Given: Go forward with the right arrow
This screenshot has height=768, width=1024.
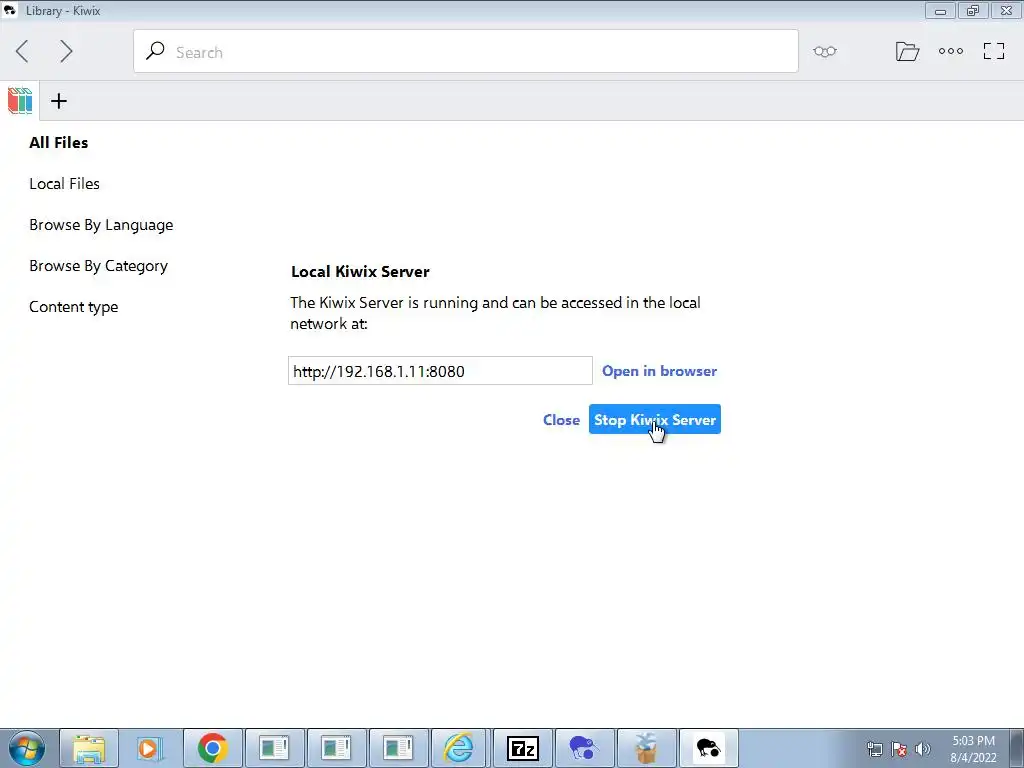Looking at the screenshot, I should (x=66, y=51).
